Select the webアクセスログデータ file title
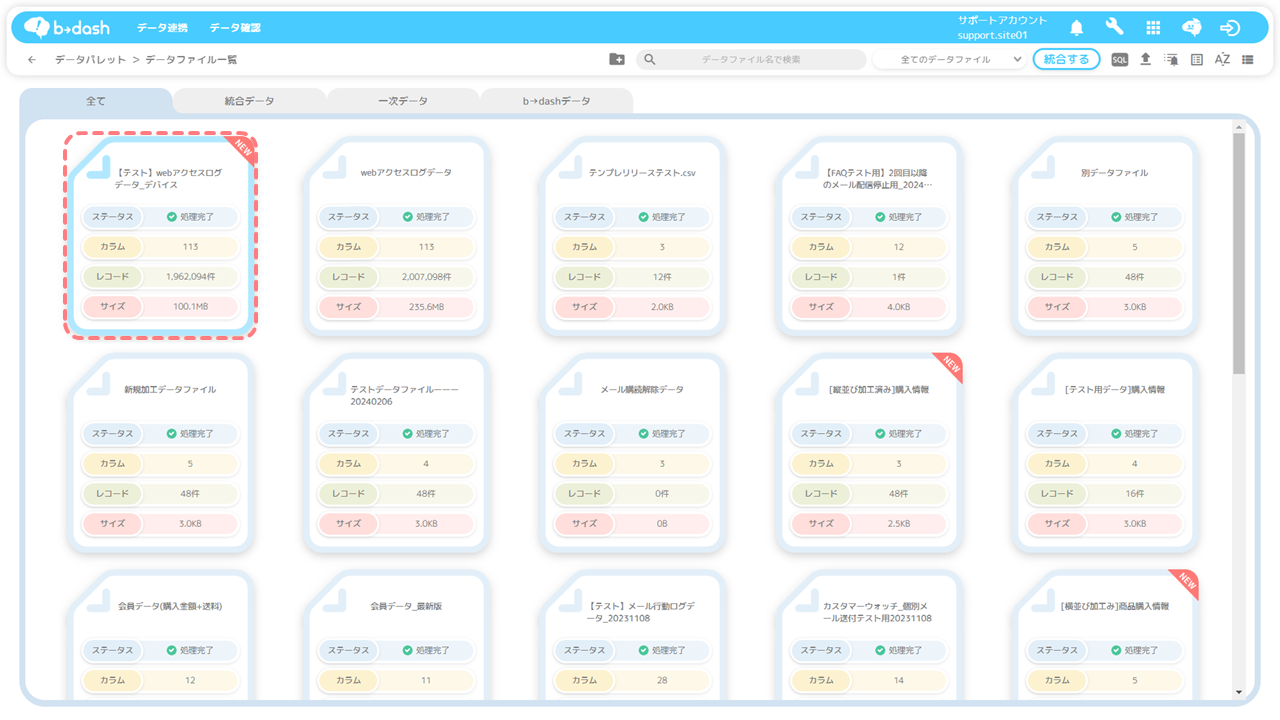1280x720 pixels. coord(406,173)
